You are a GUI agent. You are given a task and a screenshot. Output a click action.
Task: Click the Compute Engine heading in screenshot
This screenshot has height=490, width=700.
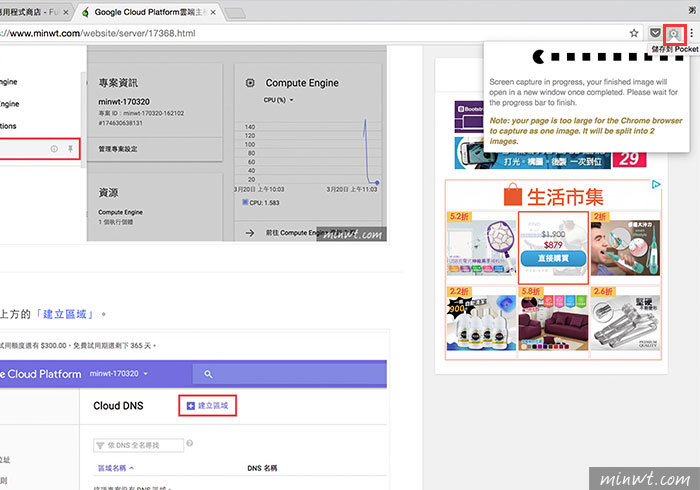pyautogui.click(x=302, y=83)
